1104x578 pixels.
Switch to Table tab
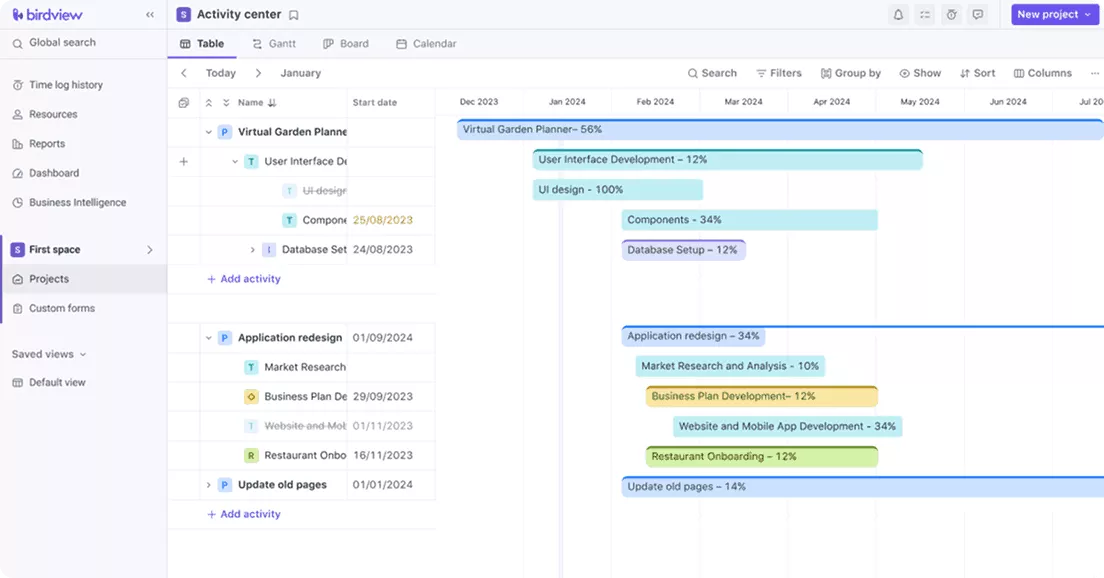coord(202,44)
